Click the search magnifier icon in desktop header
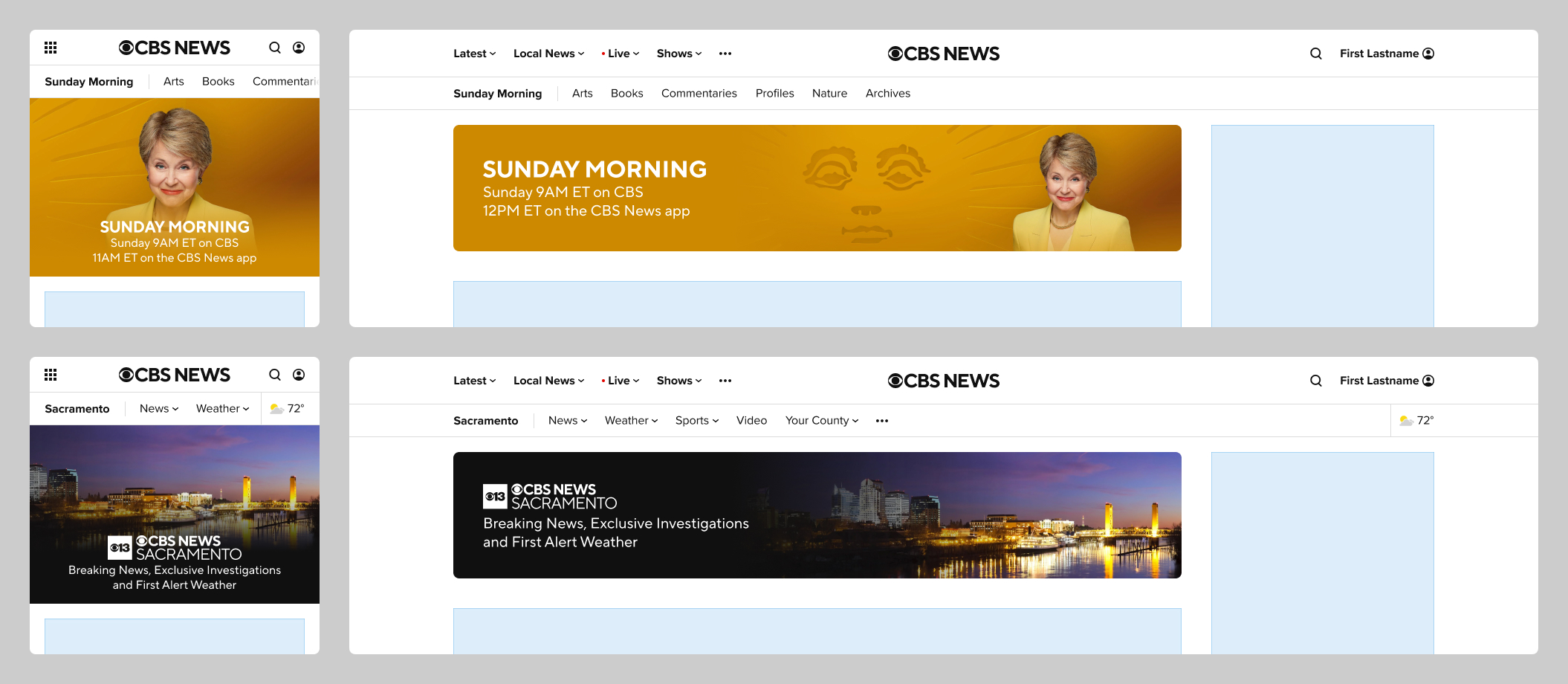The image size is (1568, 684). (x=1315, y=54)
